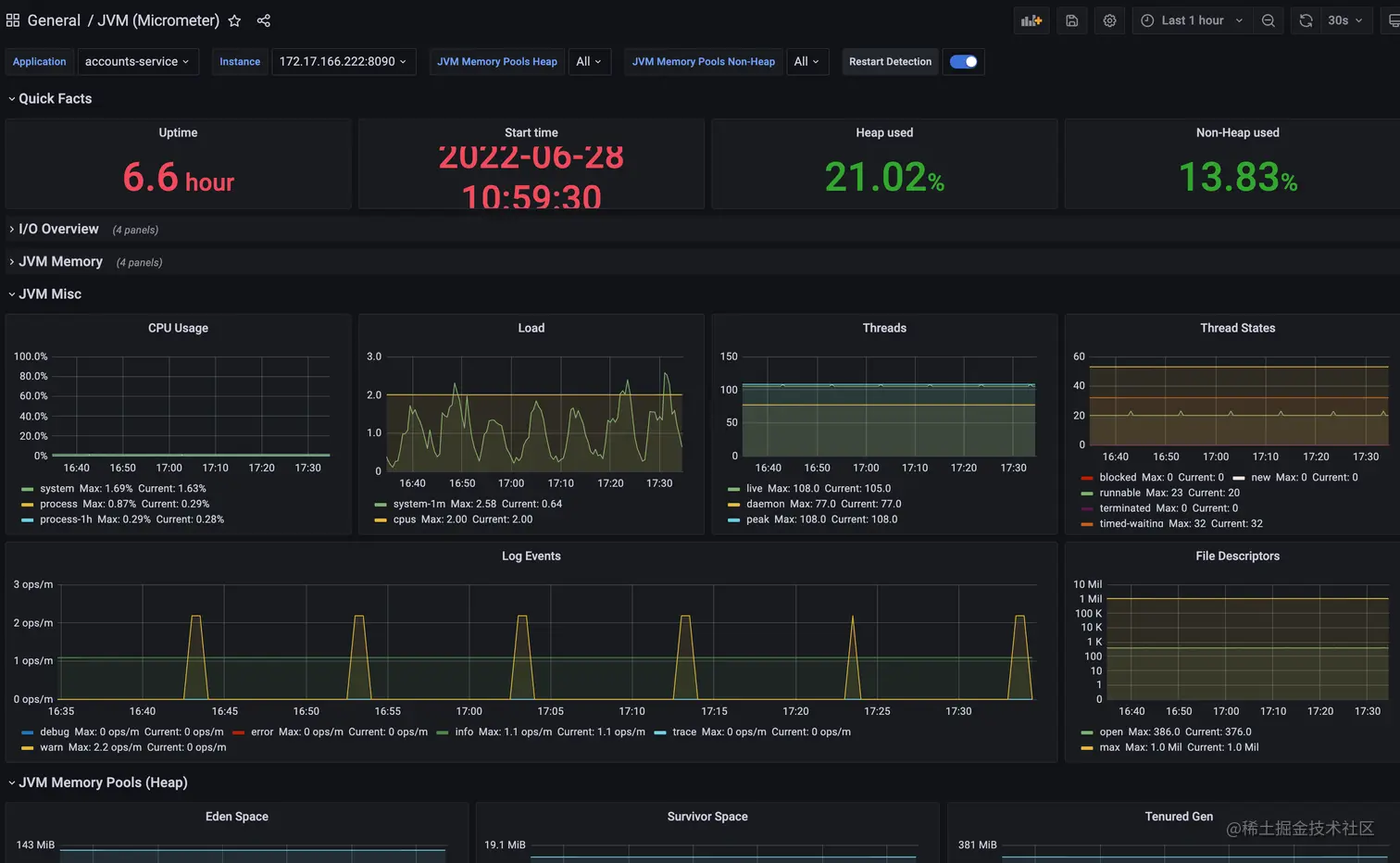The height and width of the screenshot is (863, 1400).
Task: Toggle the new series in Thread States legend
Action: (x=1261, y=478)
